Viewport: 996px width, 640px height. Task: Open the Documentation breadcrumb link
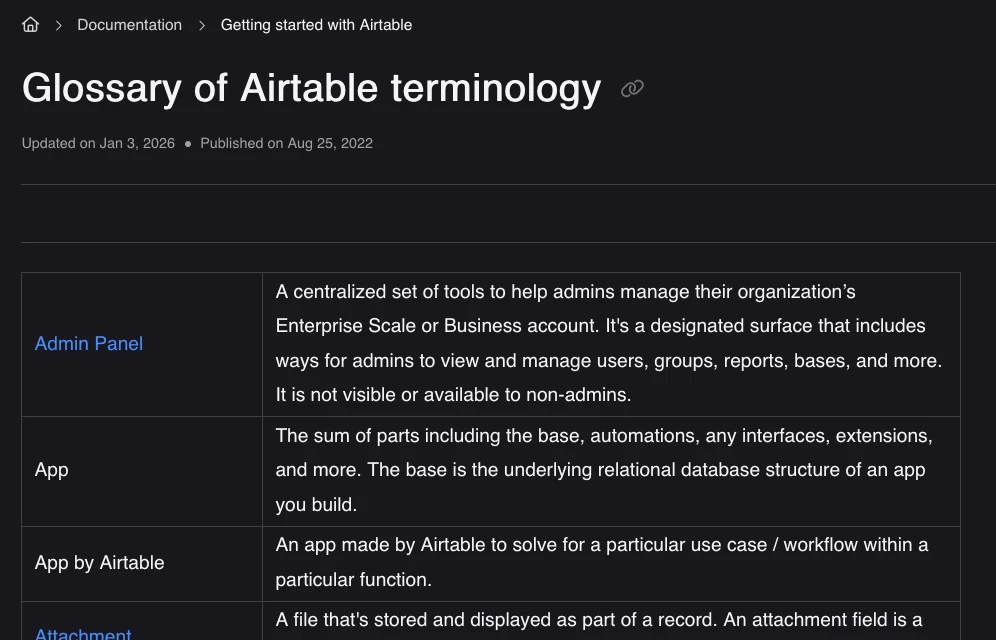(130, 25)
